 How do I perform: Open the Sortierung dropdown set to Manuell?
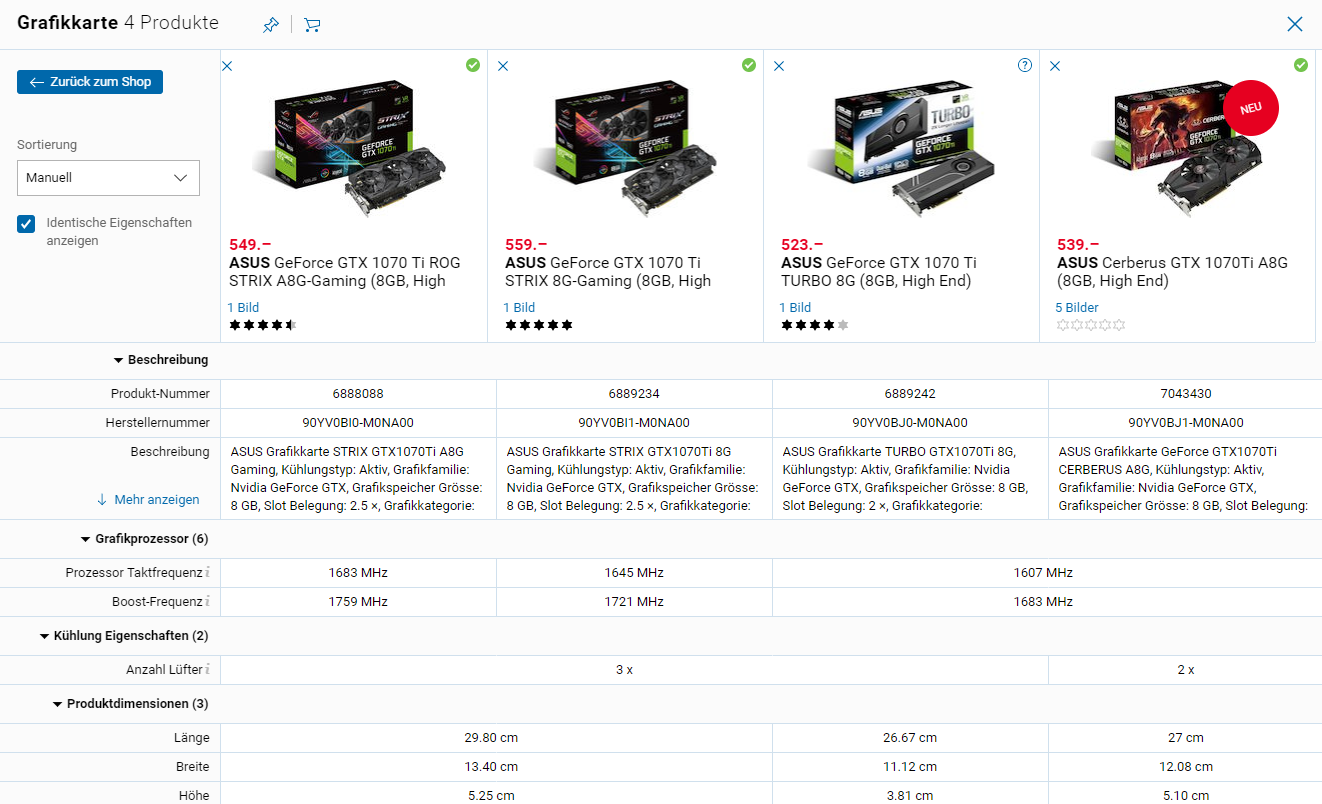pos(108,178)
